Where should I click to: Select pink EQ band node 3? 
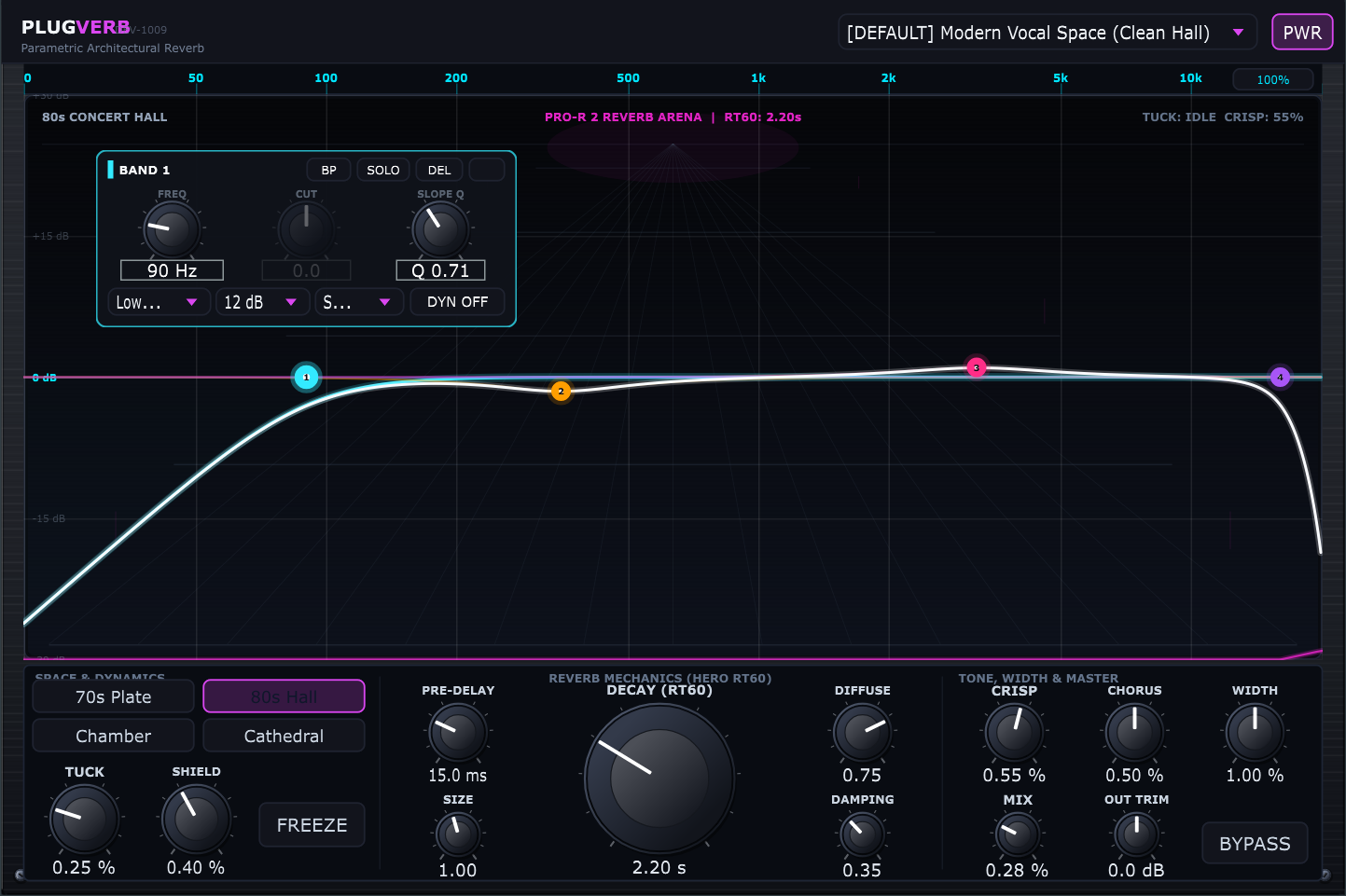click(x=976, y=367)
